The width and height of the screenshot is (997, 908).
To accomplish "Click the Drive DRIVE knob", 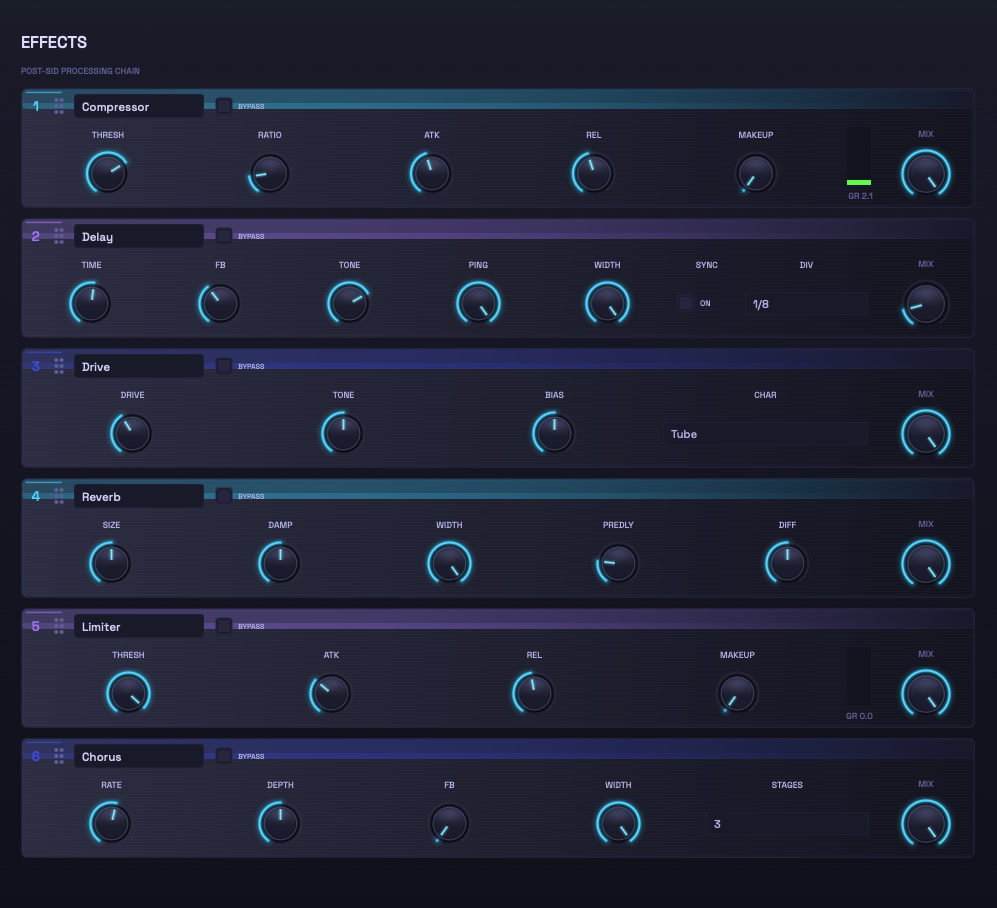I will (x=132, y=433).
